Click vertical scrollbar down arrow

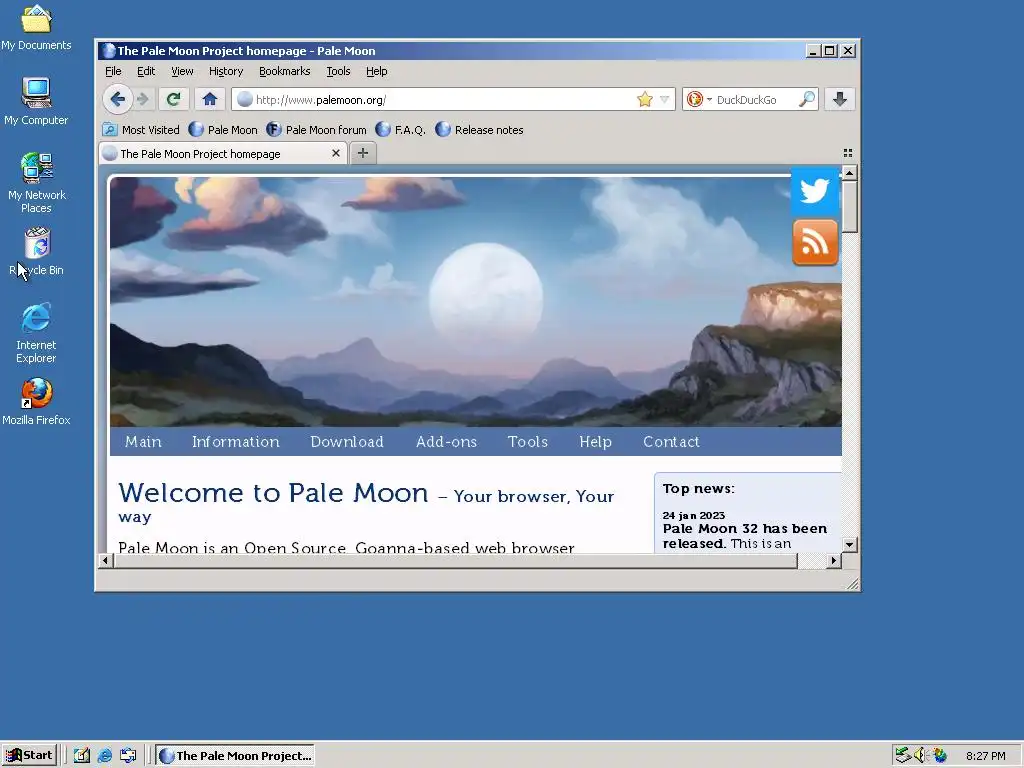click(849, 544)
